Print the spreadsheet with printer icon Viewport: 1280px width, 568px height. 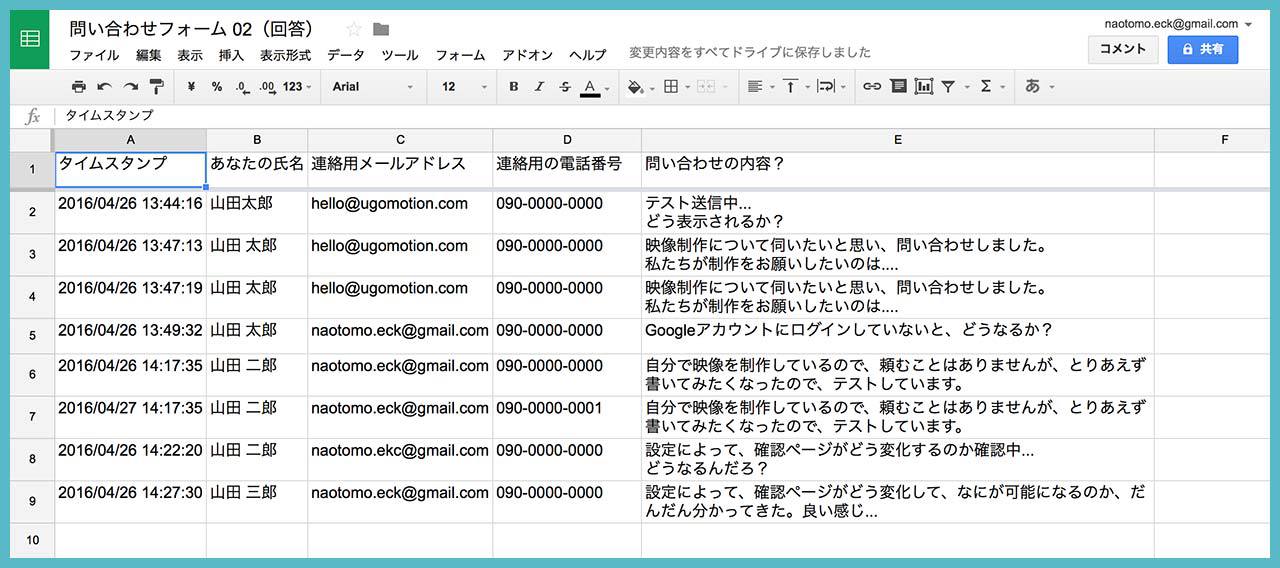[x=79, y=87]
